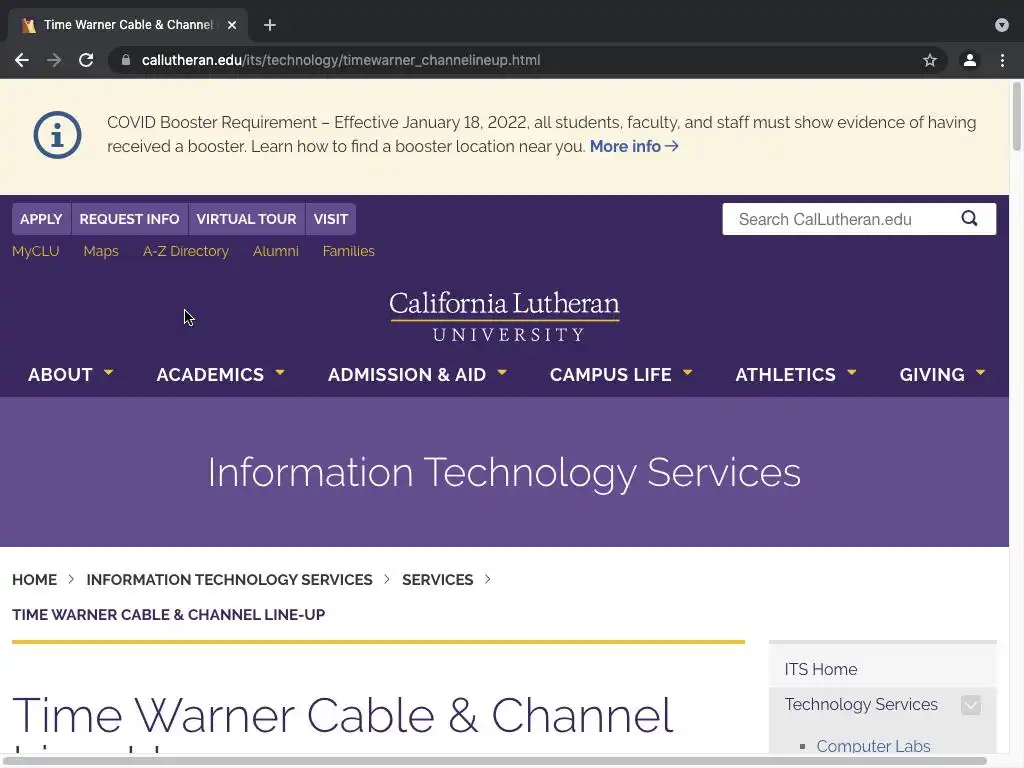Viewport: 1024px width, 768px height.
Task: Go to HOME breadcrumb
Action: coord(35,580)
